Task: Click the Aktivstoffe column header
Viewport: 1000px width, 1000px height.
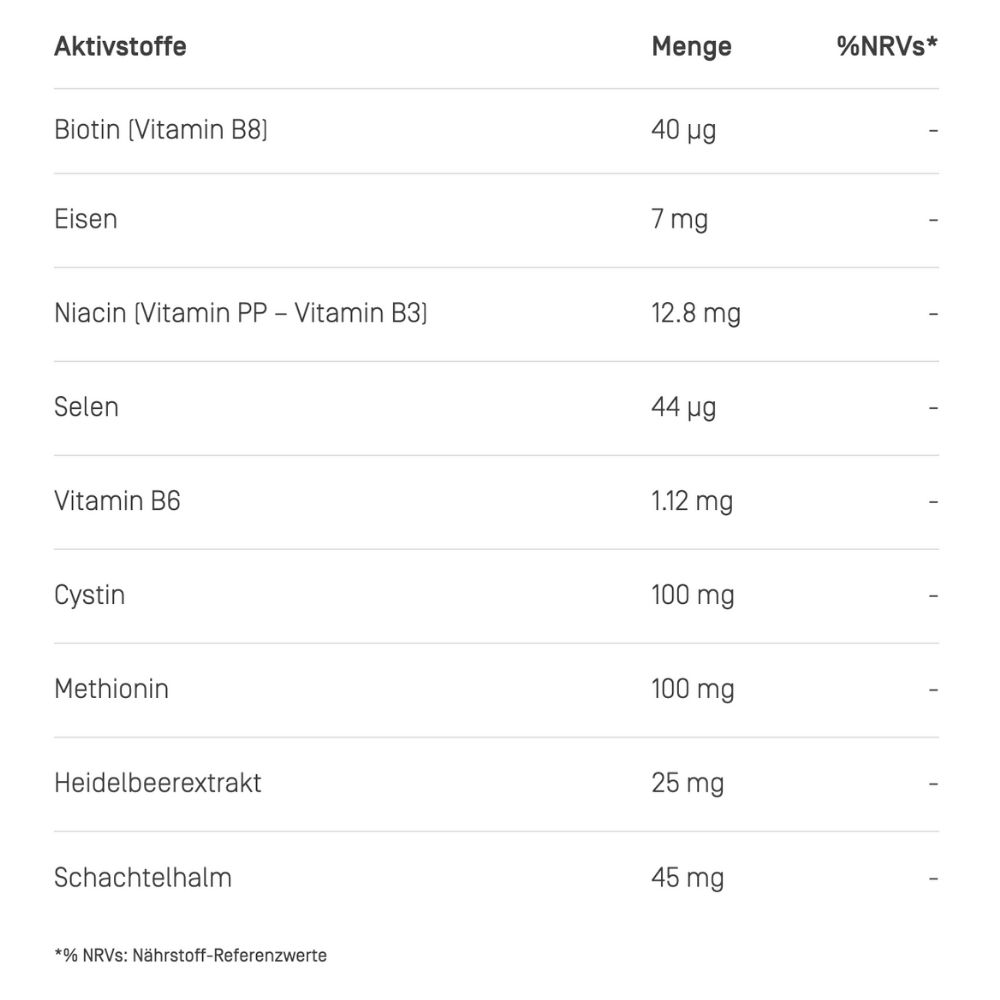Action: [120, 46]
